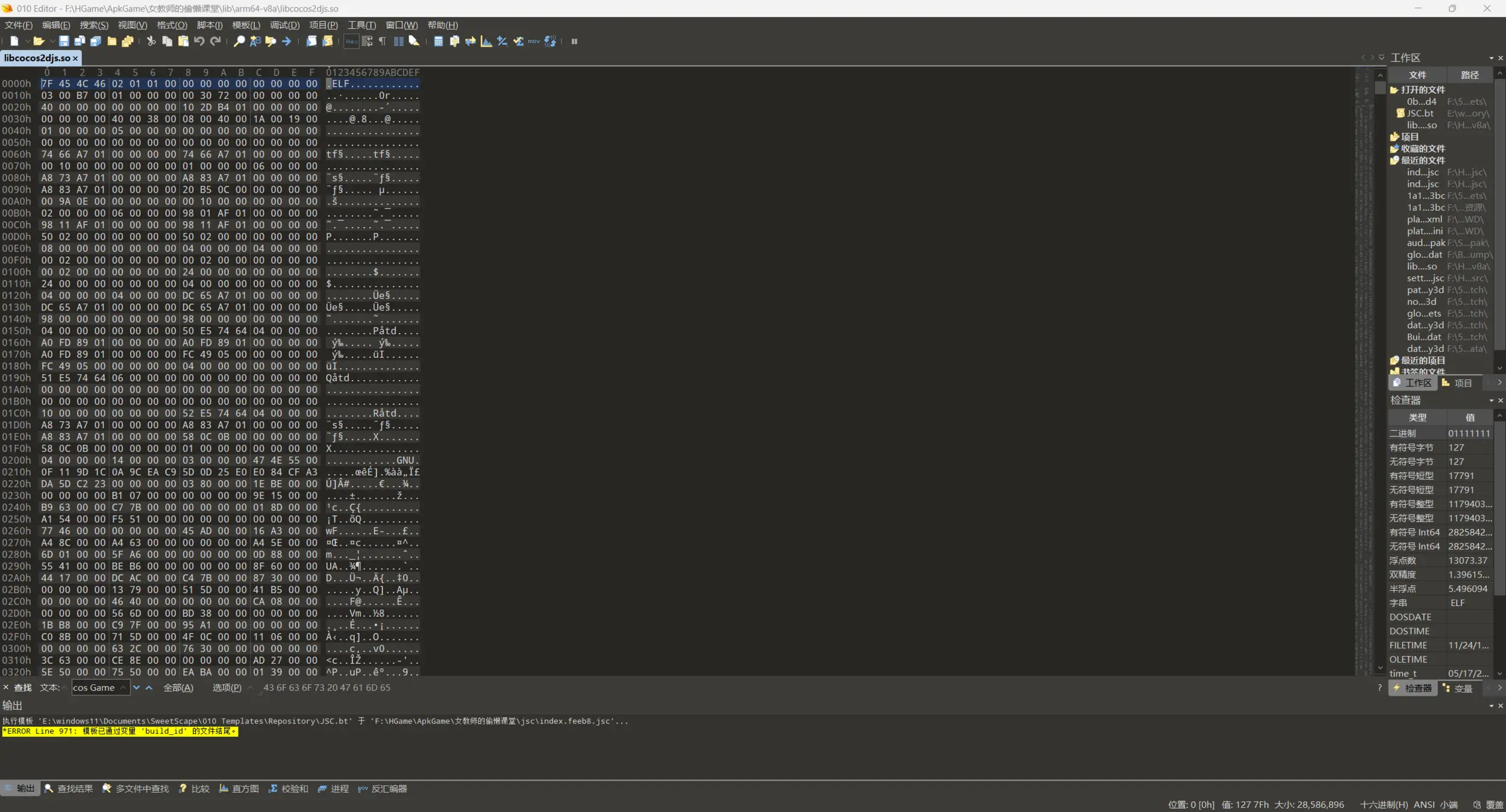Click the Histogram chart toolbar icon

[x=486, y=41]
